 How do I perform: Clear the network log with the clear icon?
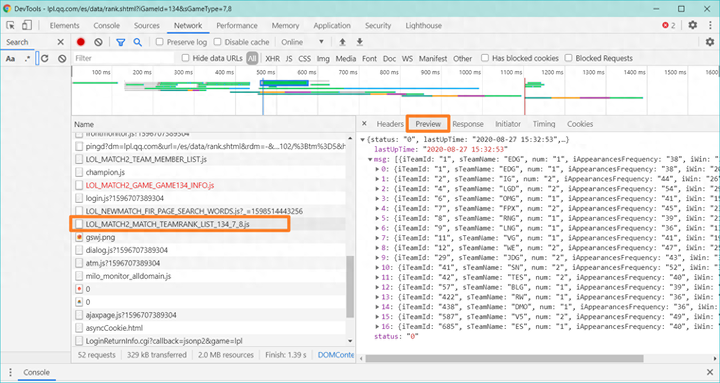coord(98,42)
